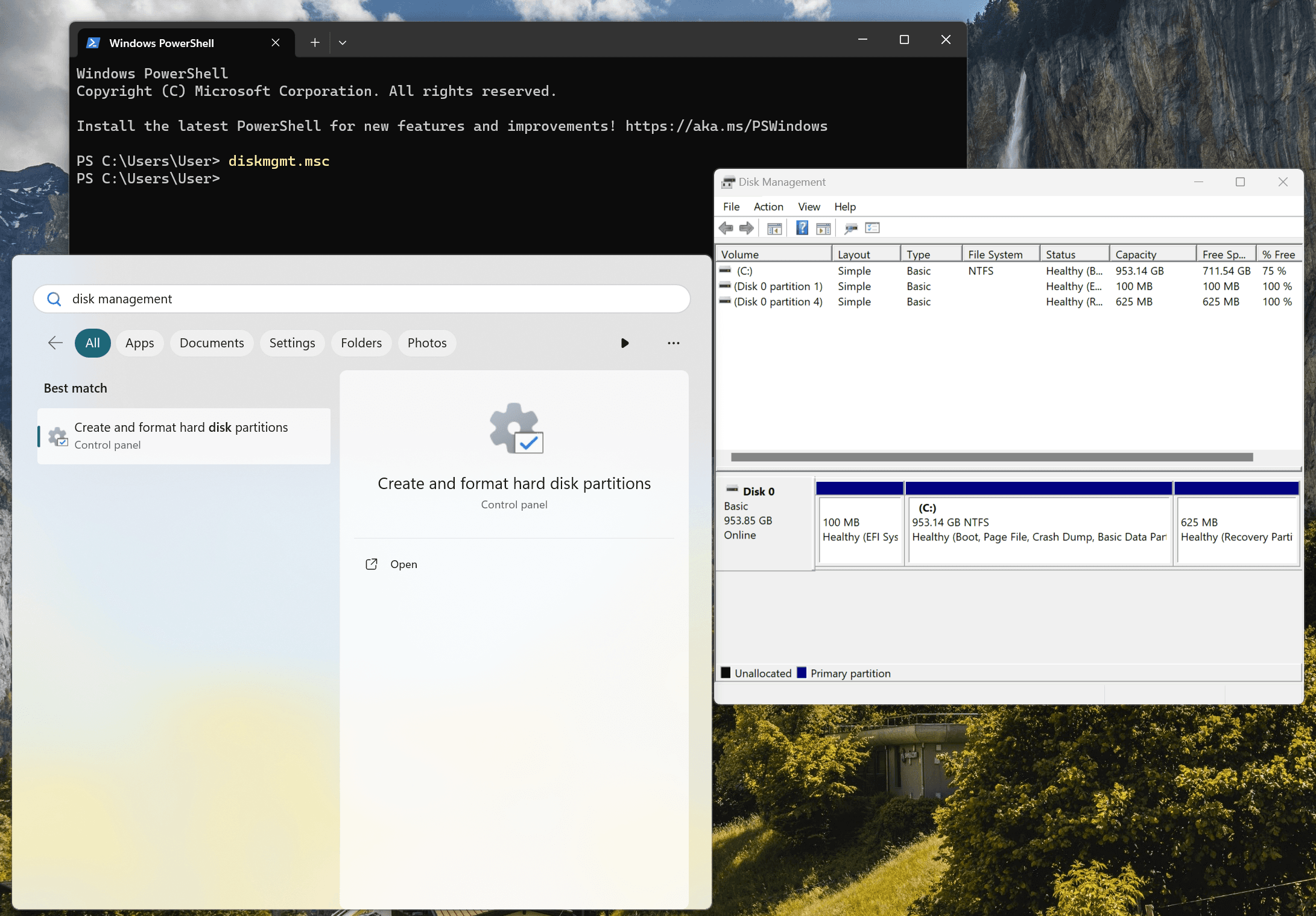Sort by the Layout column header
Screen dimensions: 1316x916
[866, 254]
